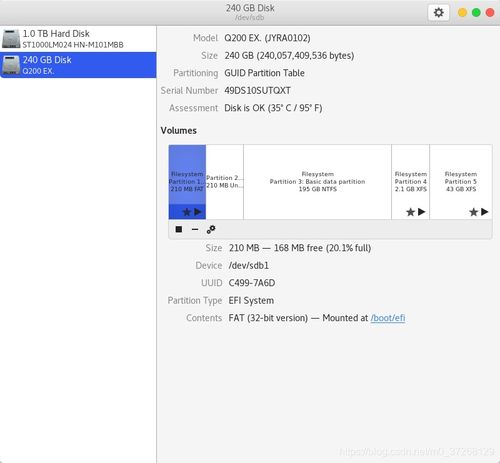Select Partition 1 210 MB FAT volume
Screen dimensions: 500x463
point(187,182)
